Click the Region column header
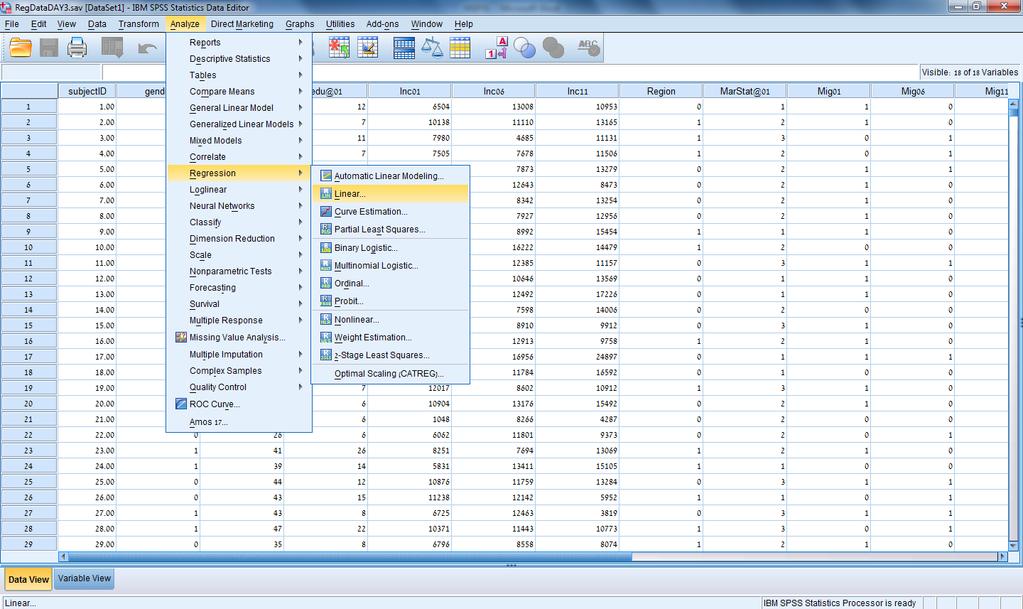Image resolution: width=1023 pixels, height=609 pixels. pos(661,91)
